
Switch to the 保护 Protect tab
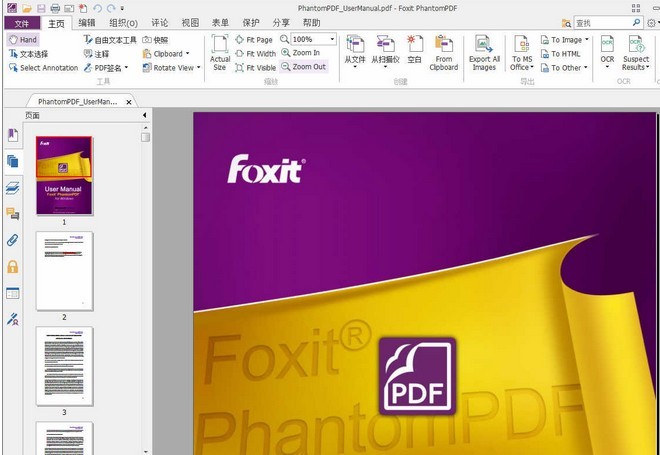tap(250, 23)
